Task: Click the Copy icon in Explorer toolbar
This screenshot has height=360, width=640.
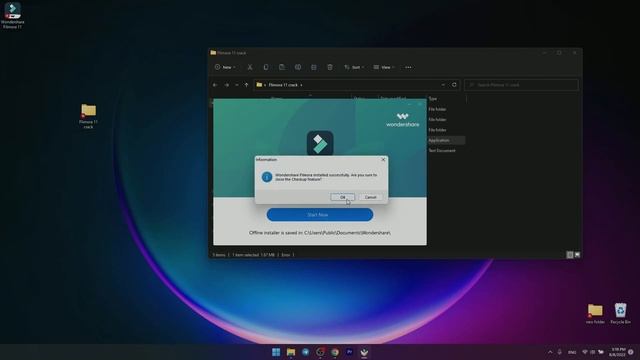Action: (x=266, y=67)
